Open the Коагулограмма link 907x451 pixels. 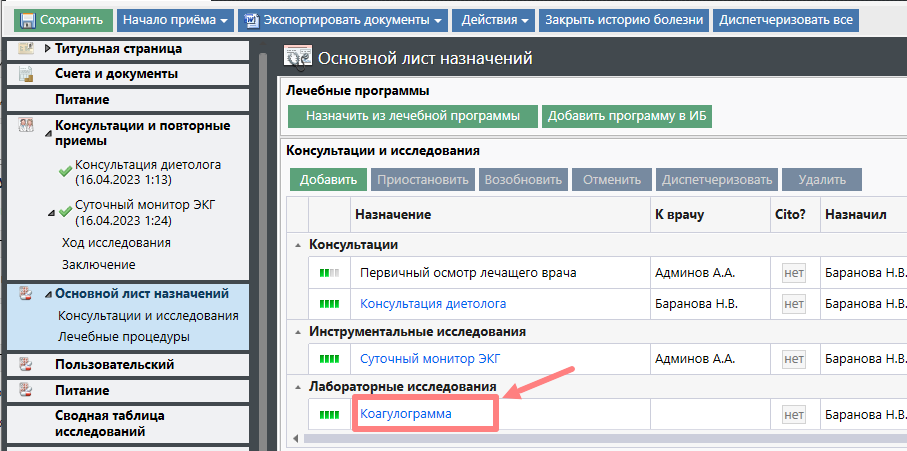[405, 414]
